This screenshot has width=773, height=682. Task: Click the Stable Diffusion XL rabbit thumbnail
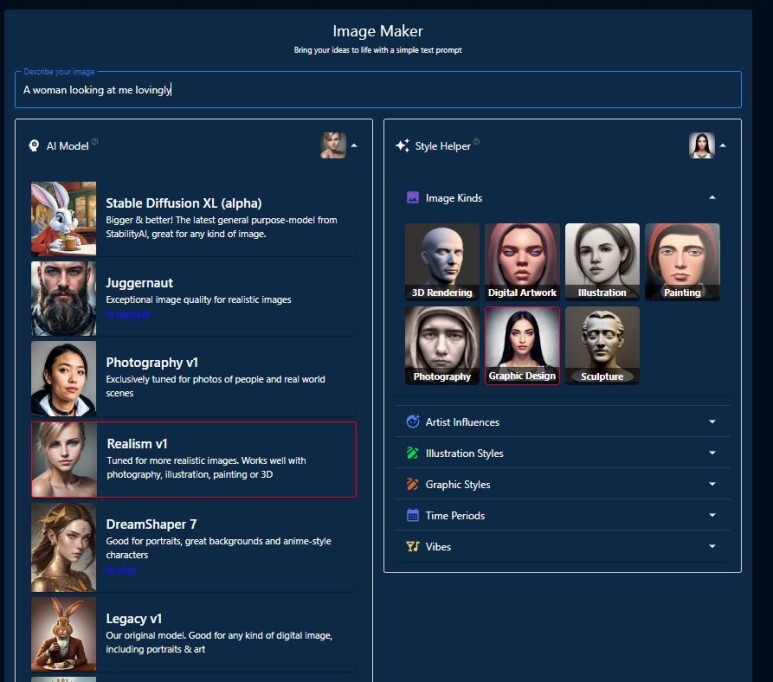coord(64,218)
